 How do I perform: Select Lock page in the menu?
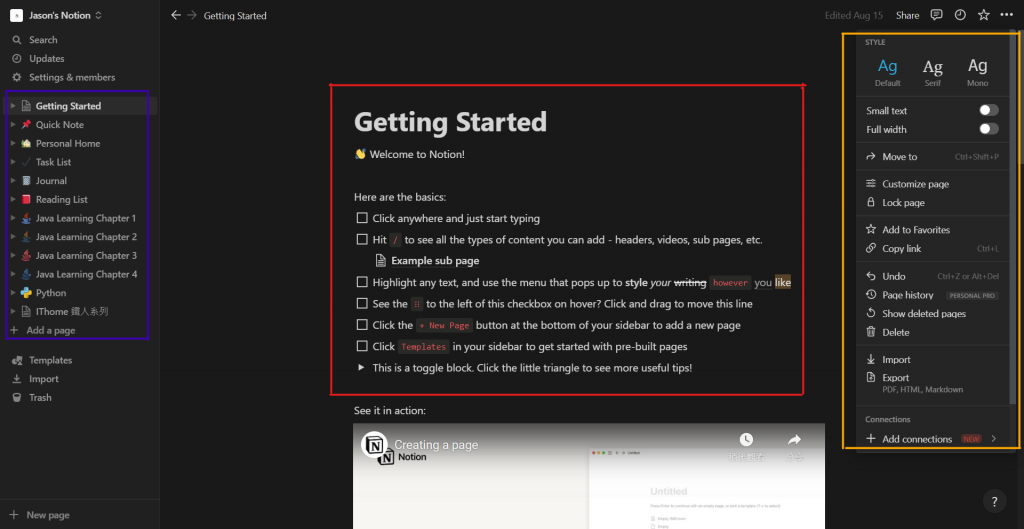pos(932,202)
